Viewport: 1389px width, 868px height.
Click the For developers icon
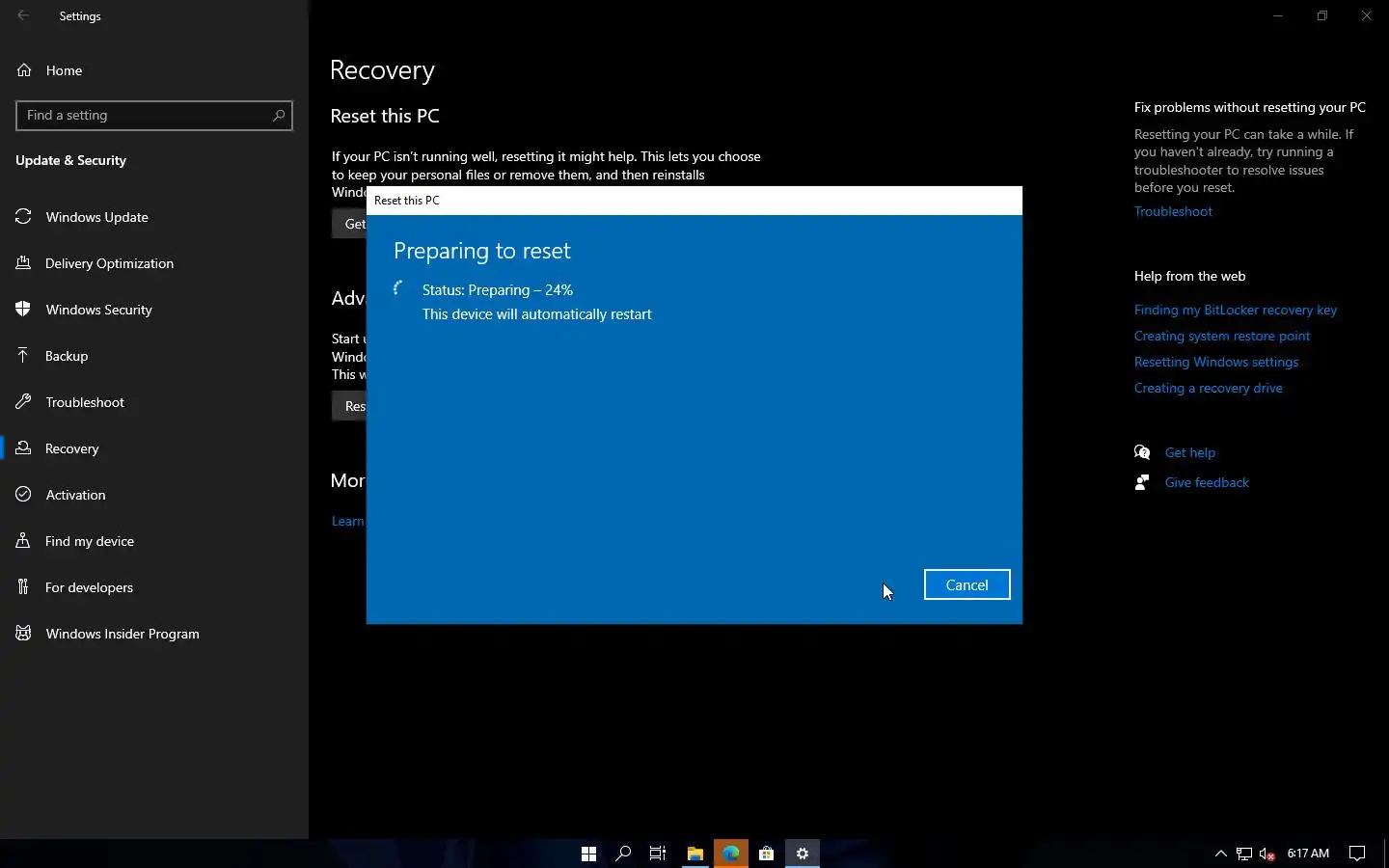click(x=24, y=587)
